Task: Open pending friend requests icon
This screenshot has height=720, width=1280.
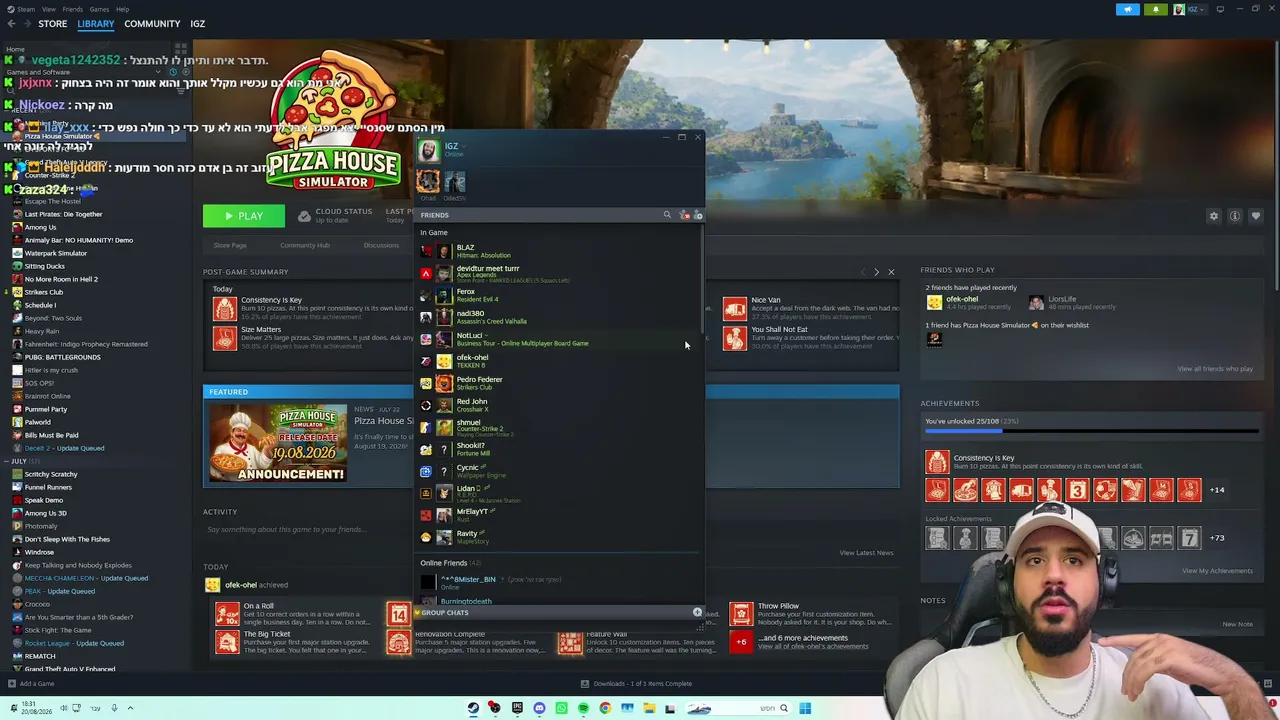Action: coord(684,215)
